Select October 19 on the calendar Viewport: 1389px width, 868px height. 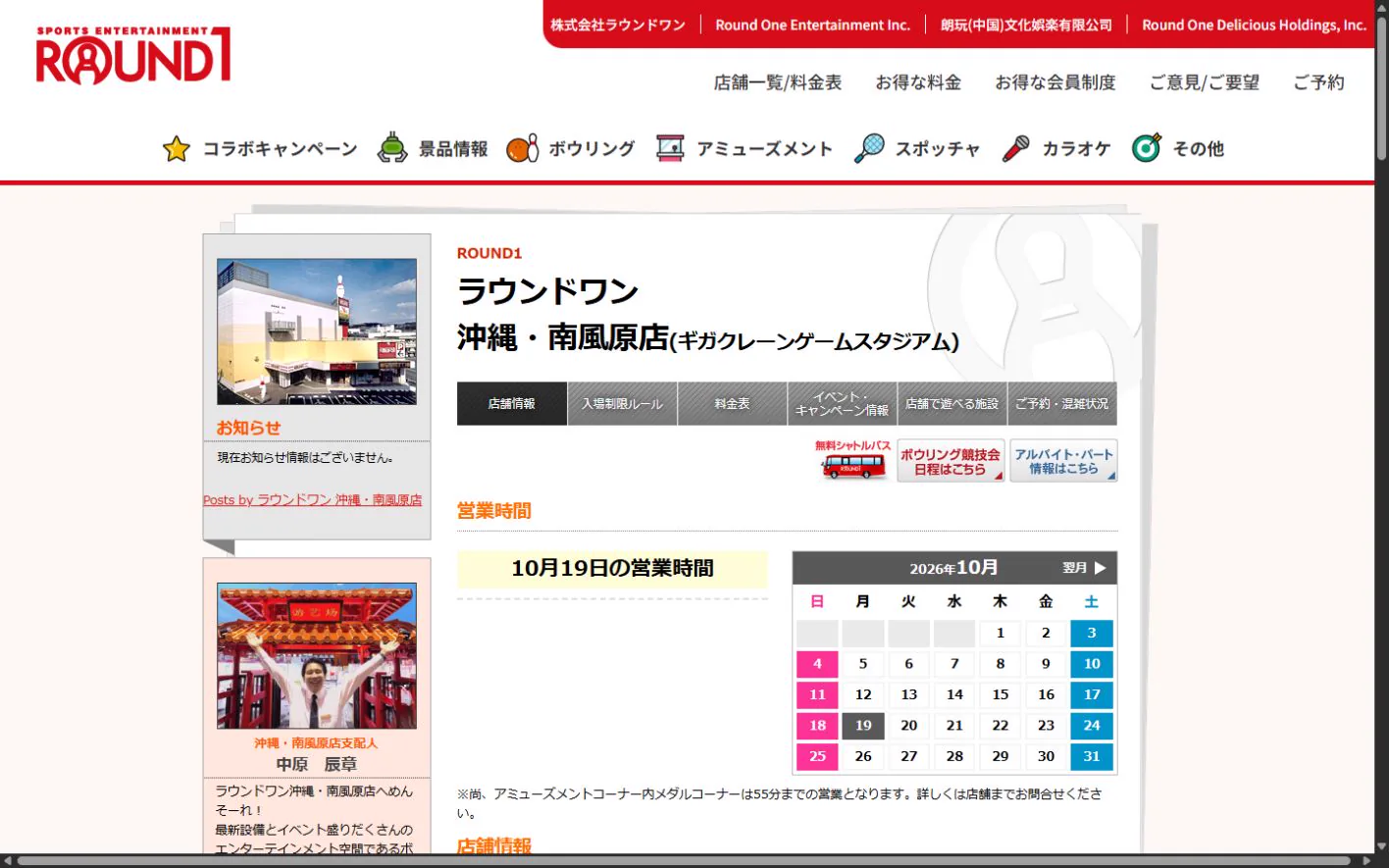[x=863, y=726]
